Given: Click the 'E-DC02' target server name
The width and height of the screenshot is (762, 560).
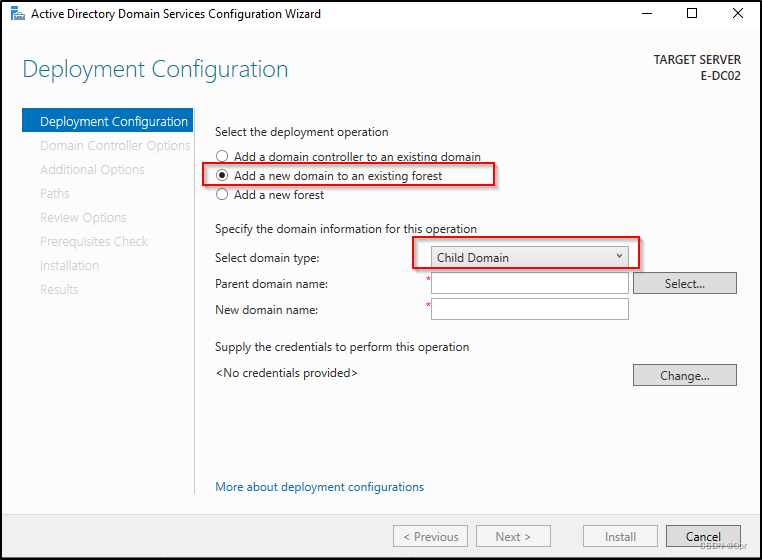Looking at the screenshot, I should pos(720,76).
